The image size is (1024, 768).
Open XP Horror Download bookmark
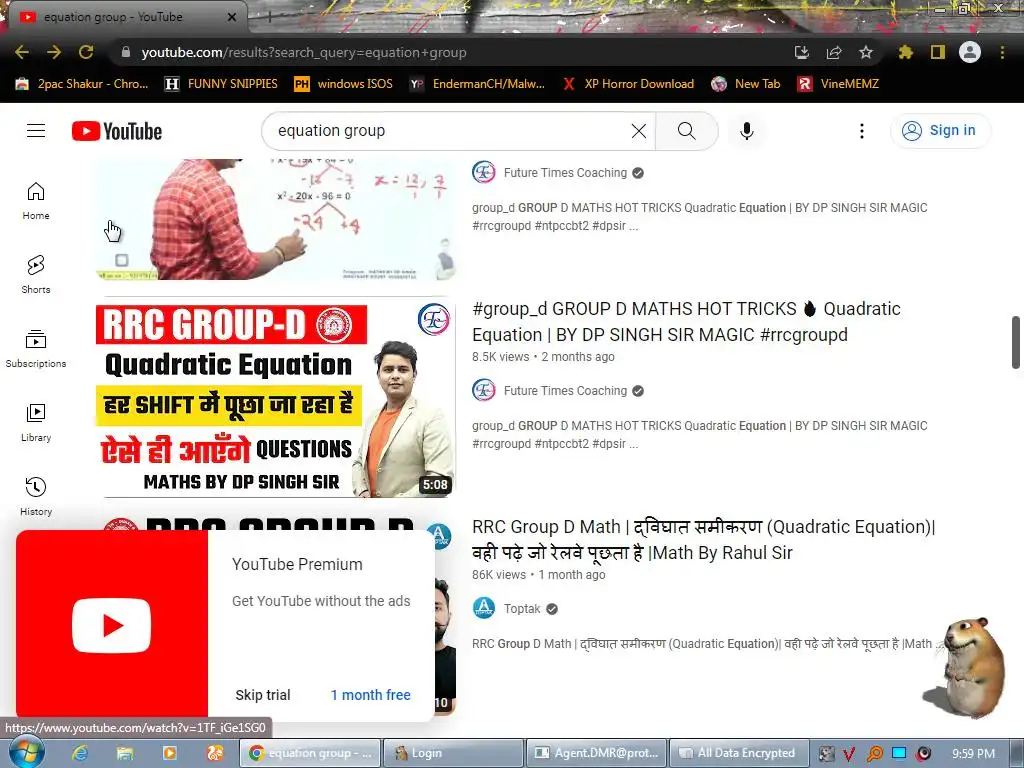628,84
